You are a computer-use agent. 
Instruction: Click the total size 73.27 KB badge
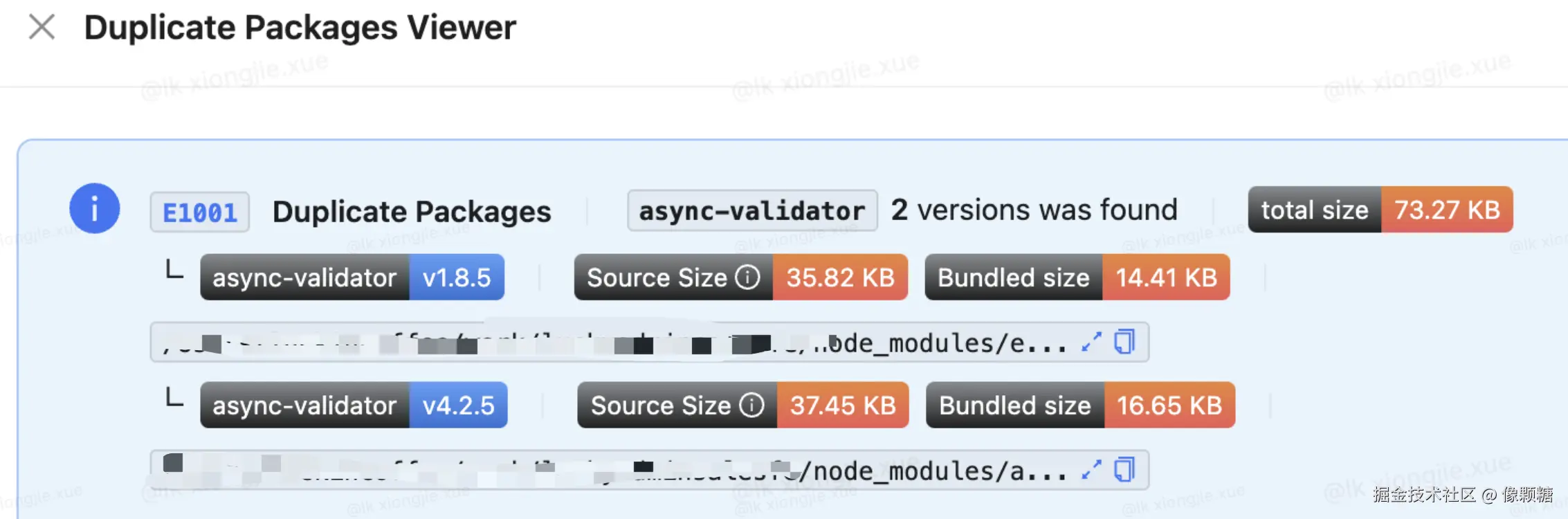coord(1380,210)
